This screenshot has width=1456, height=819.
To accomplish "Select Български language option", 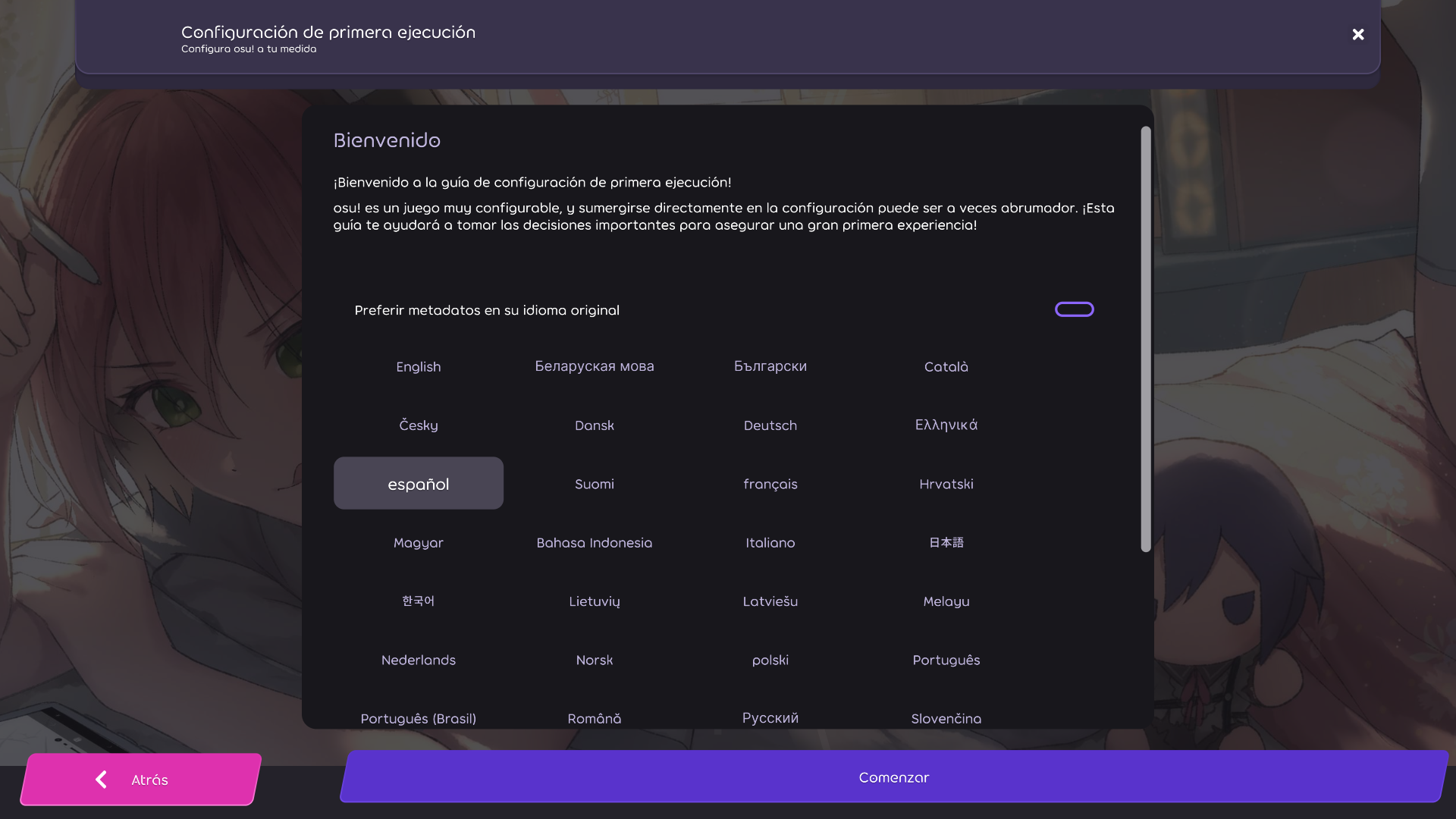I will click(770, 366).
